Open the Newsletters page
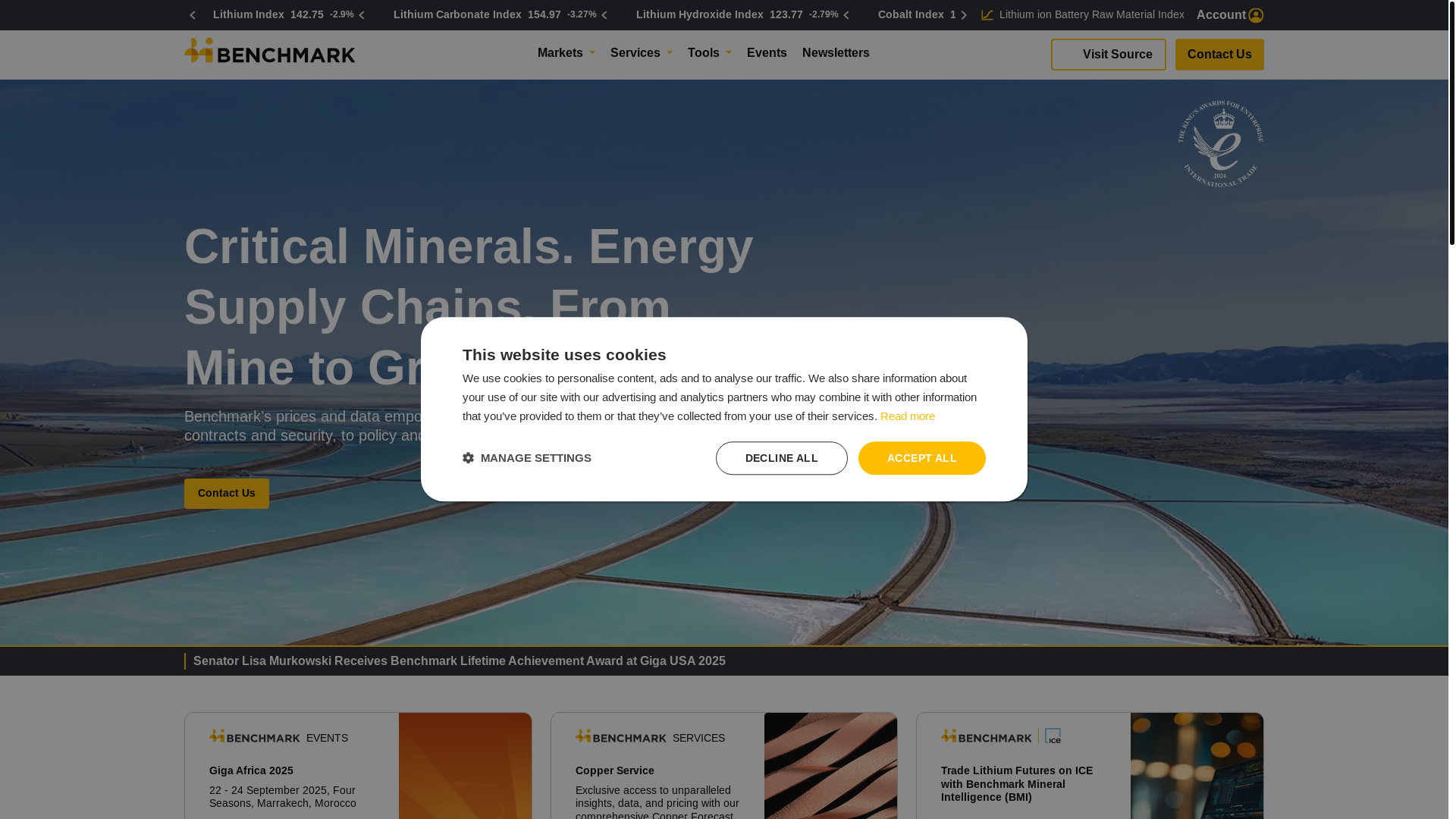Image resolution: width=1456 pixels, height=819 pixels. click(836, 53)
